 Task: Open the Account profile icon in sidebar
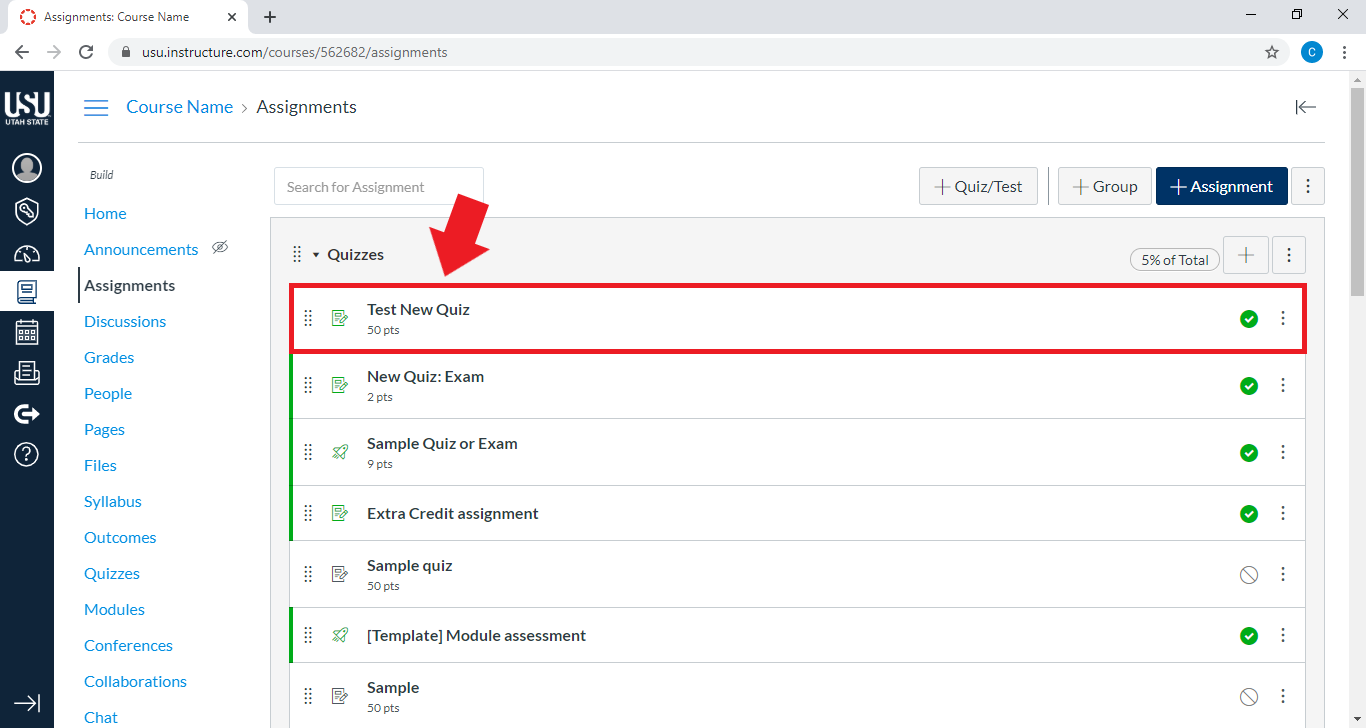(27, 167)
